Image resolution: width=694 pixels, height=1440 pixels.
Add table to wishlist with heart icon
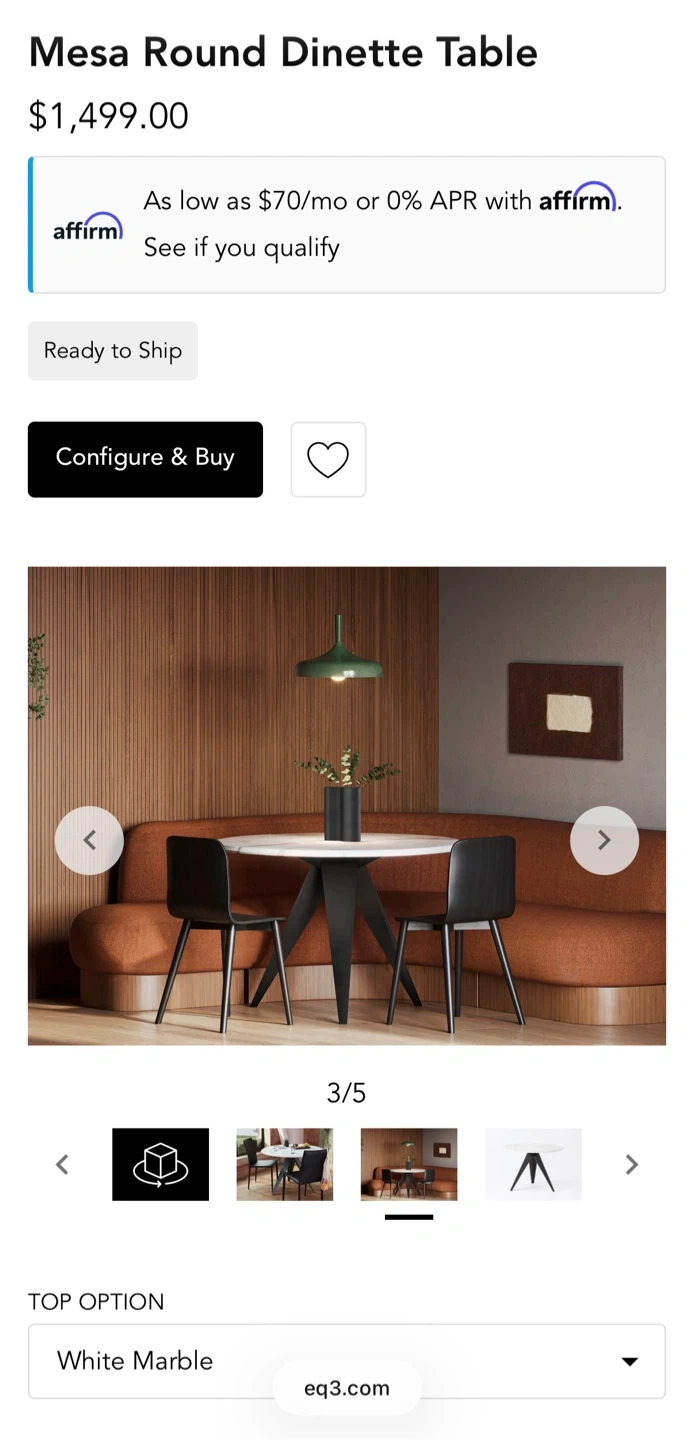[328, 460]
